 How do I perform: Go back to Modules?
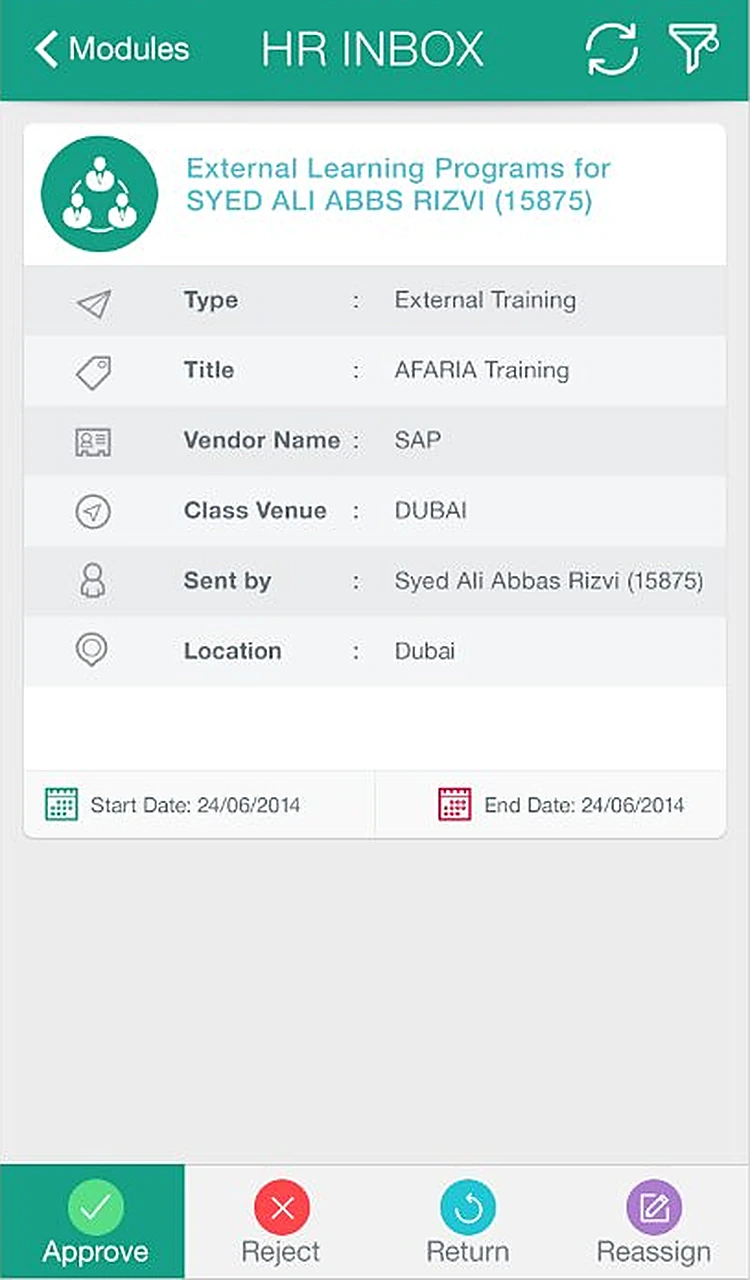[110, 49]
